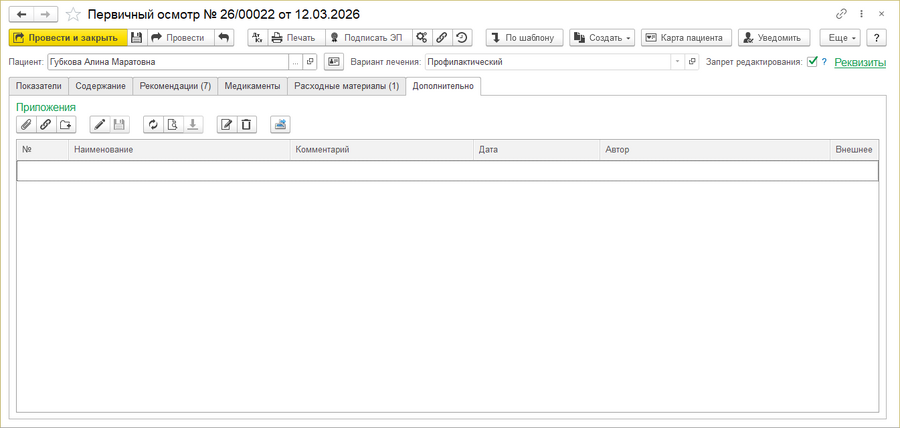900x428 pixels.
Task: Save document via floppy disk icon in top toolbar
Action: click(x=136, y=38)
